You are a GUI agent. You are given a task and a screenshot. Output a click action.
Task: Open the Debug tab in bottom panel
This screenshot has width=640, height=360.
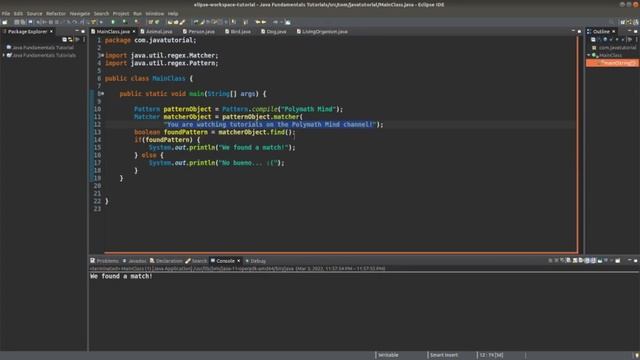point(258,261)
